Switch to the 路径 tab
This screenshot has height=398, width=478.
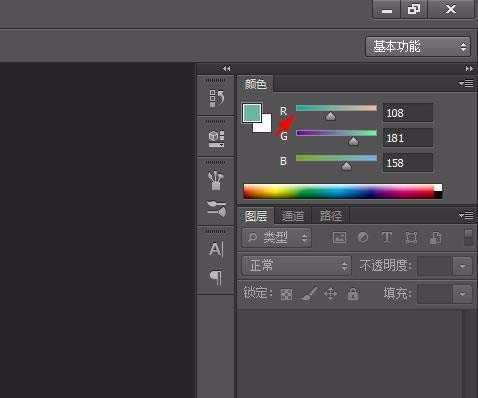(331, 216)
